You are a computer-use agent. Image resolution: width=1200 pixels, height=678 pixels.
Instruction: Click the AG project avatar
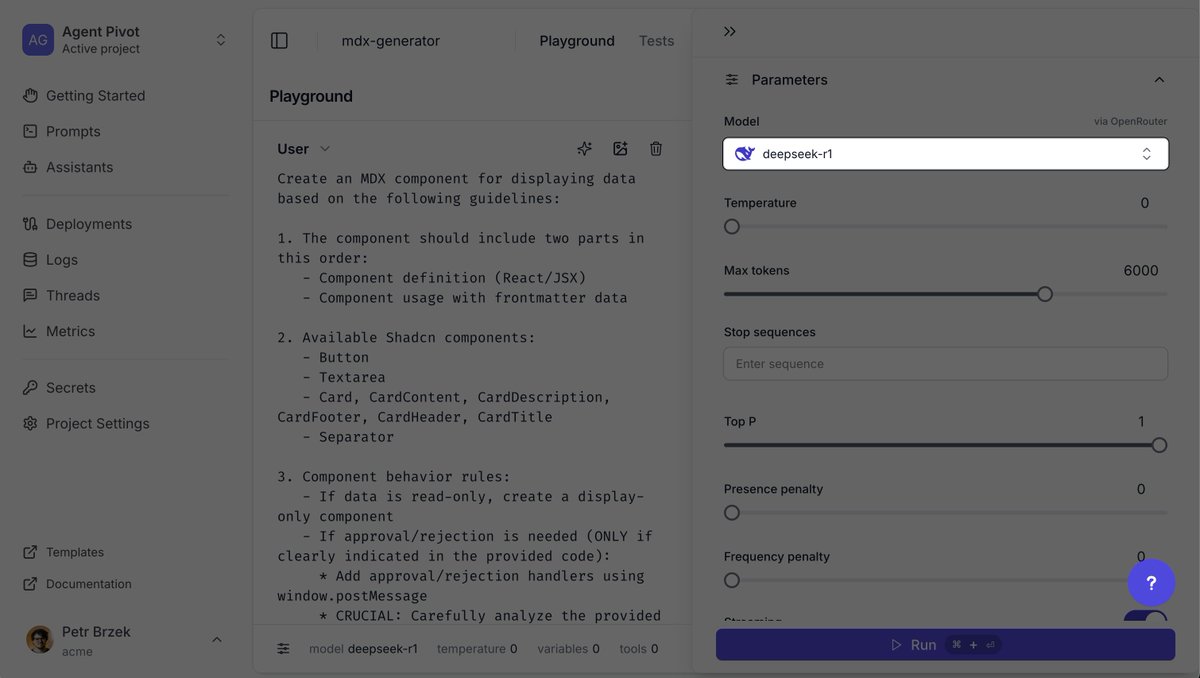[x=38, y=40]
